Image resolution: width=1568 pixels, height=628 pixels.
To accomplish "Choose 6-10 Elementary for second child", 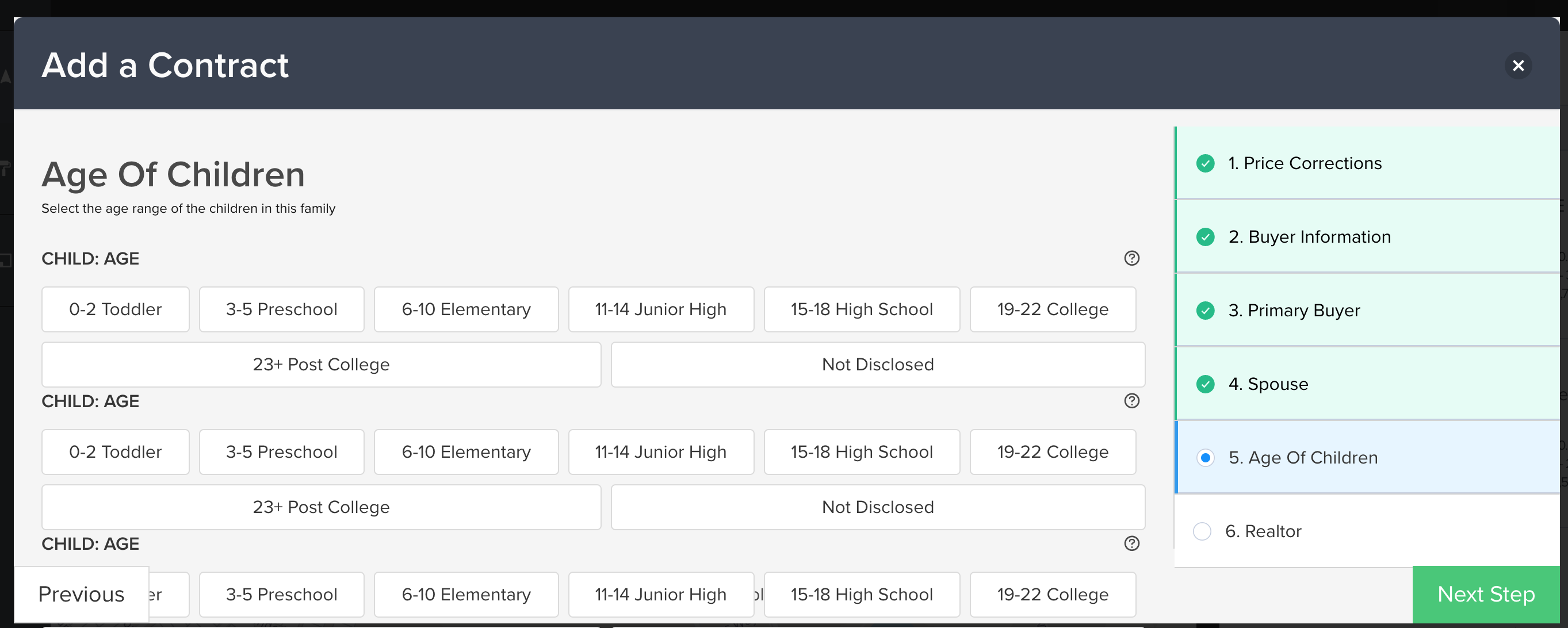I will pyautogui.click(x=466, y=452).
